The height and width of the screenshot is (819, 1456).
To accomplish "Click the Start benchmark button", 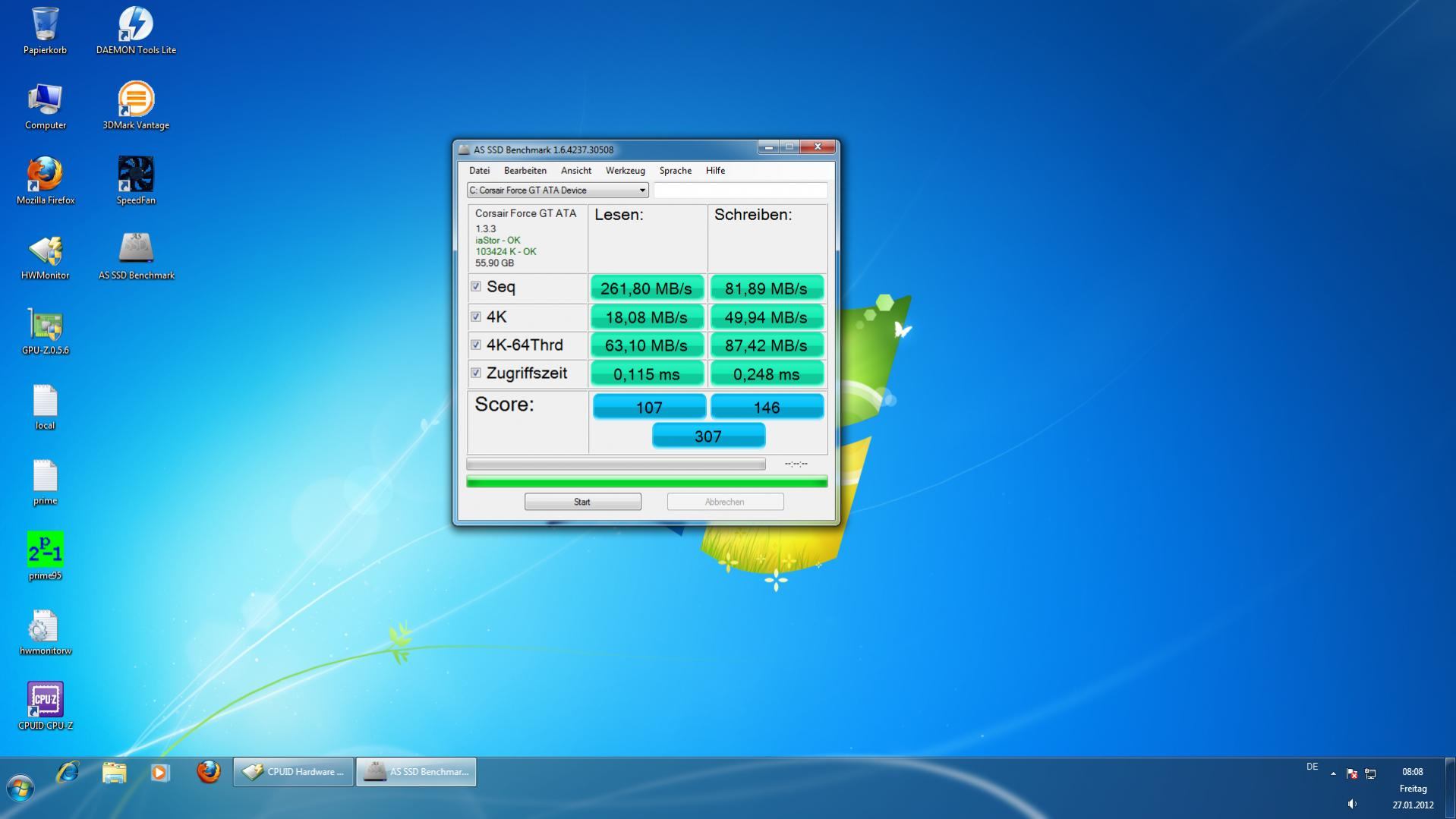I will pos(582,502).
